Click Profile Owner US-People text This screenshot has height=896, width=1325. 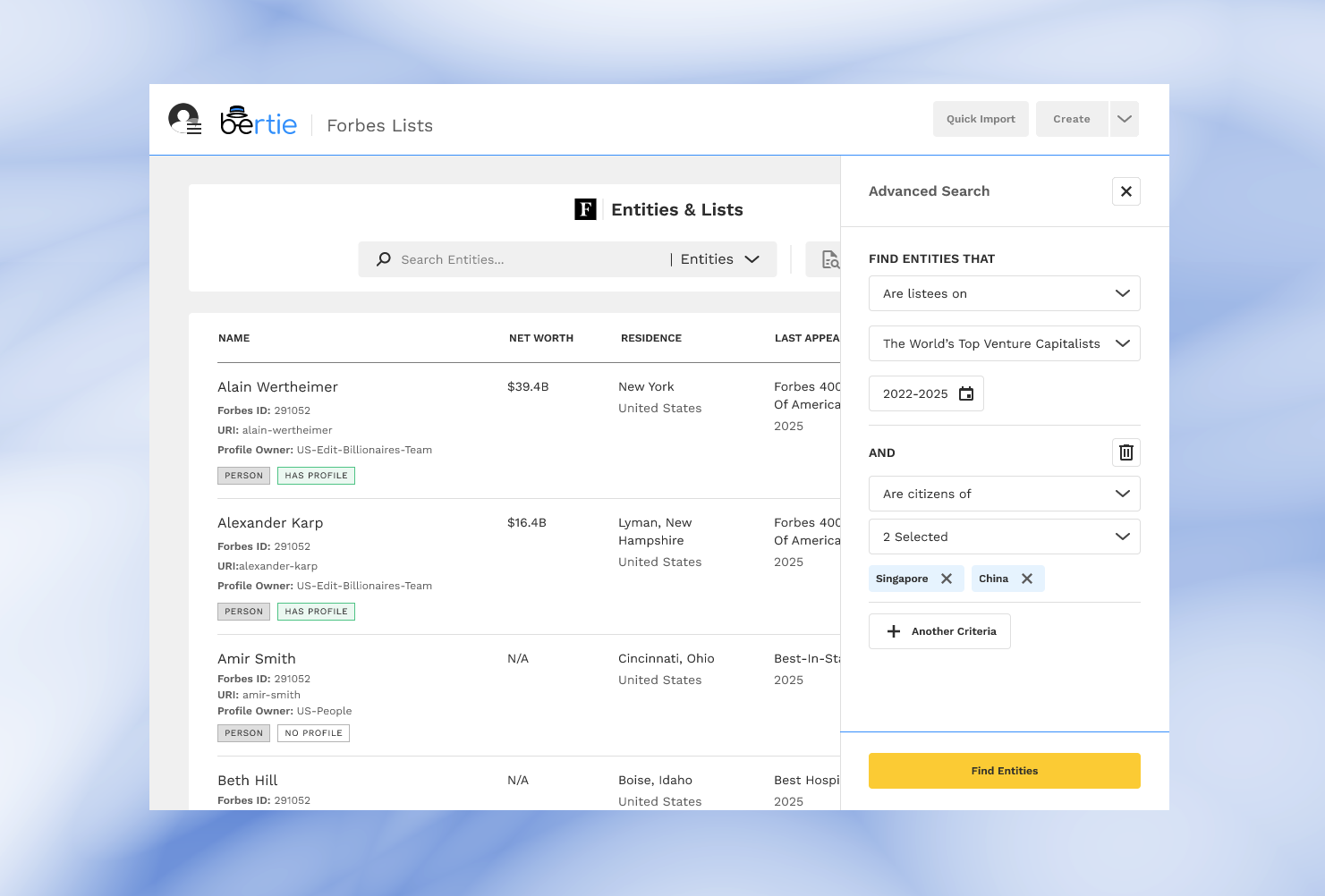tap(285, 712)
